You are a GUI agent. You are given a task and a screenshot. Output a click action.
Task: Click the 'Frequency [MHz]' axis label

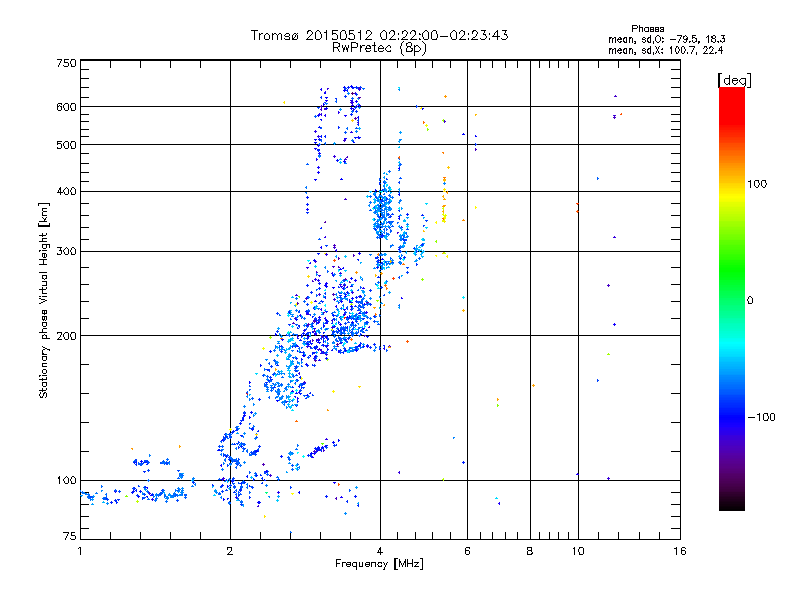tap(379, 564)
